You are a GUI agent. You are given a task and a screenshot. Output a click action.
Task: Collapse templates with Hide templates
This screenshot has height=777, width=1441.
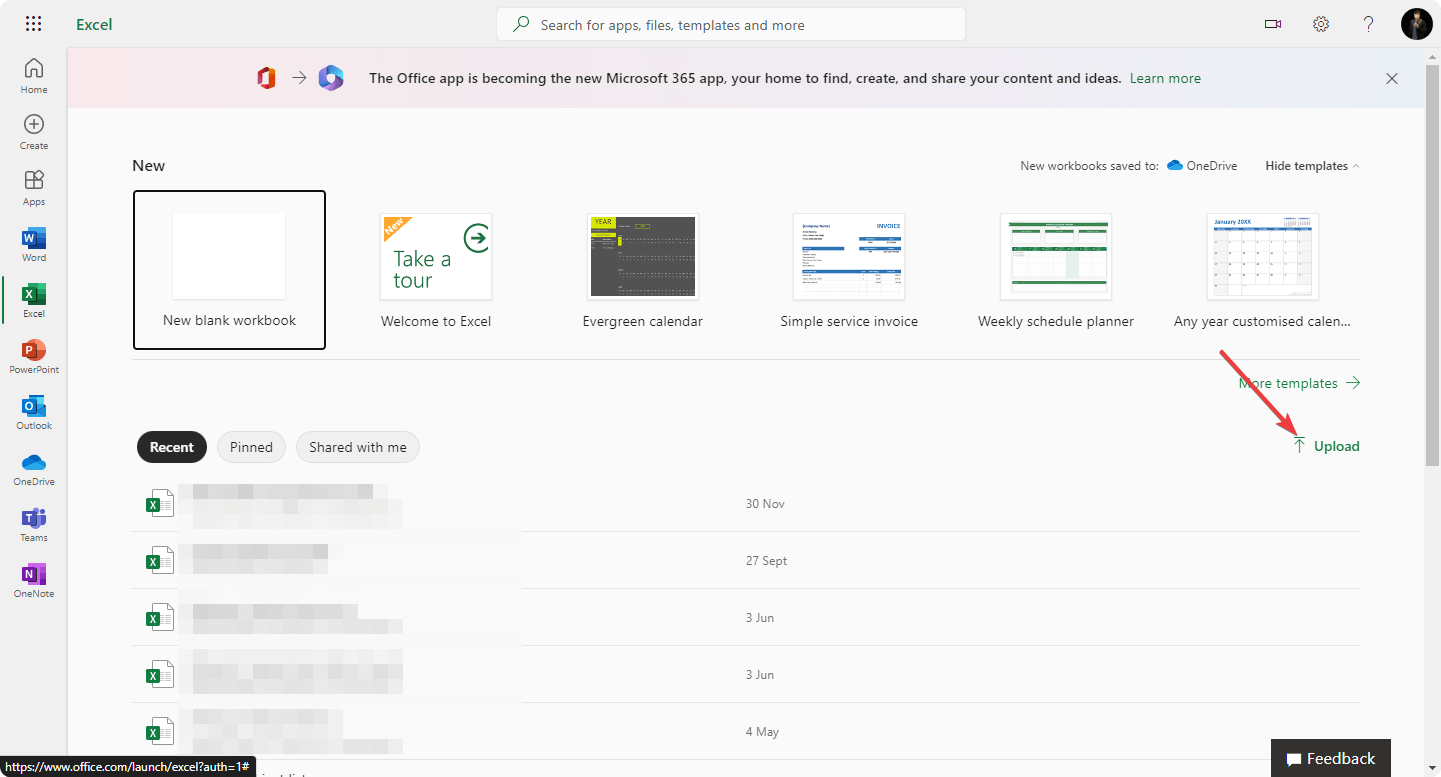tap(1312, 166)
